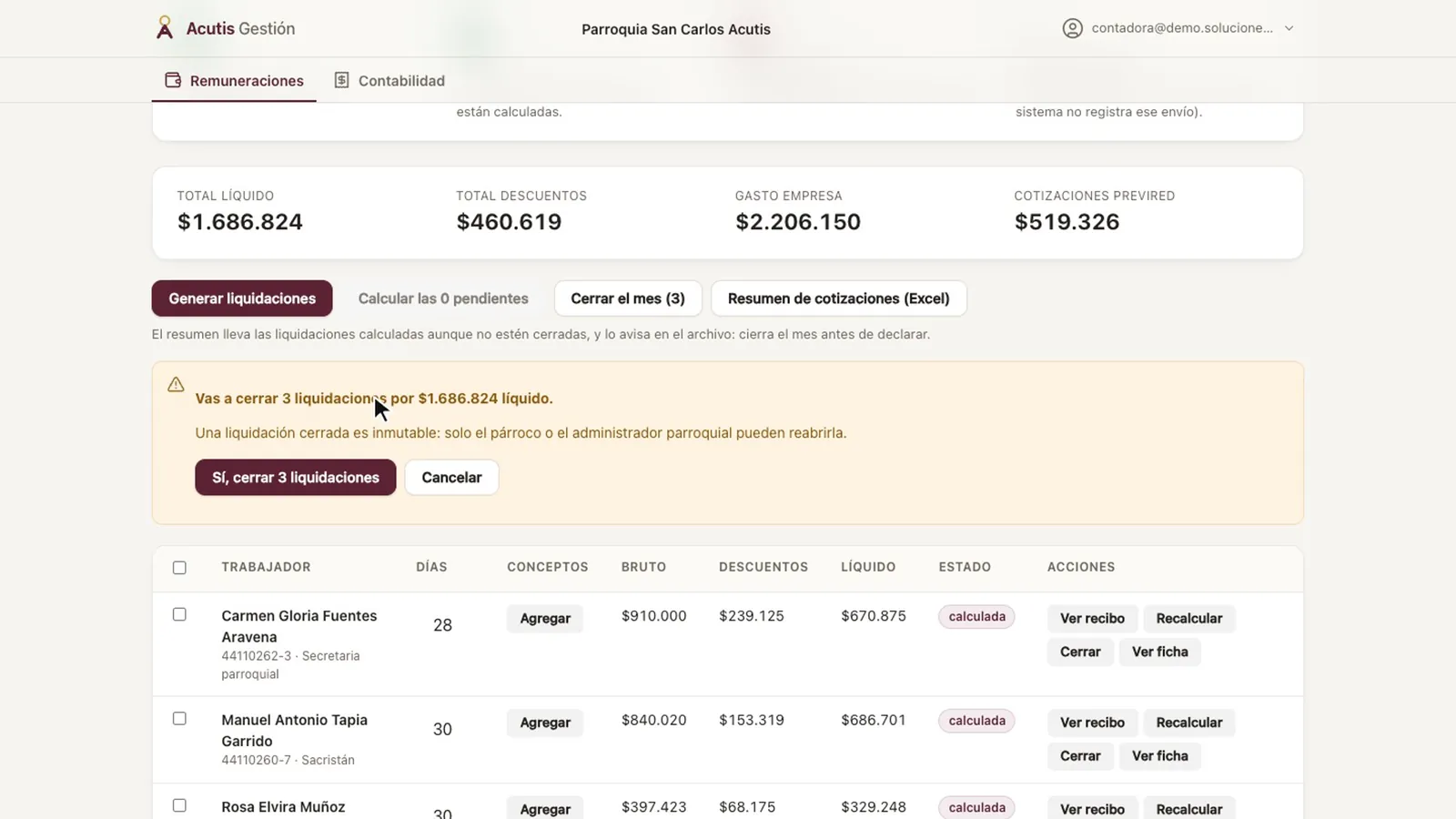This screenshot has width=1456, height=819.
Task: Click the calculada status of Manuel Antonio Tapia
Action: [x=976, y=721]
